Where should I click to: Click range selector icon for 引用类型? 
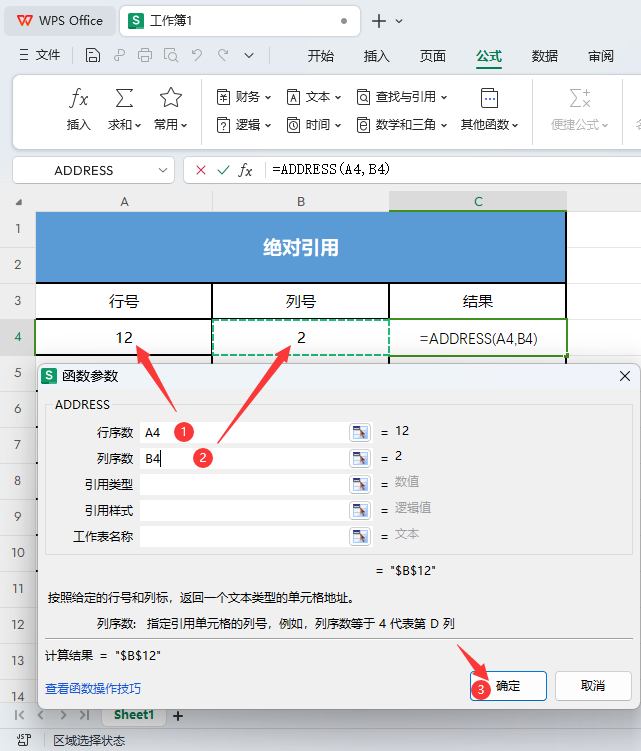click(360, 484)
